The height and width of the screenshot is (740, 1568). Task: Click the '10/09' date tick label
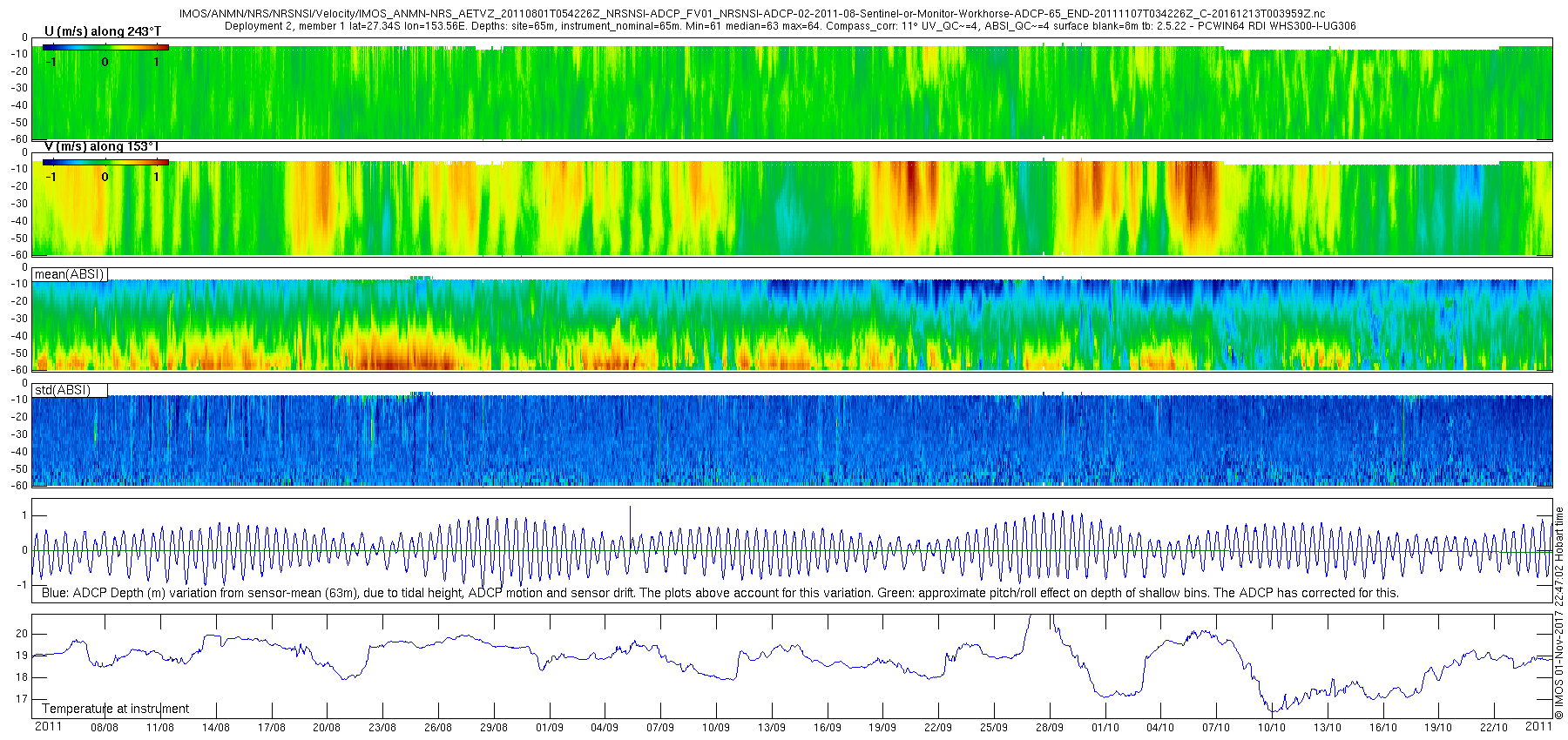pos(716,728)
